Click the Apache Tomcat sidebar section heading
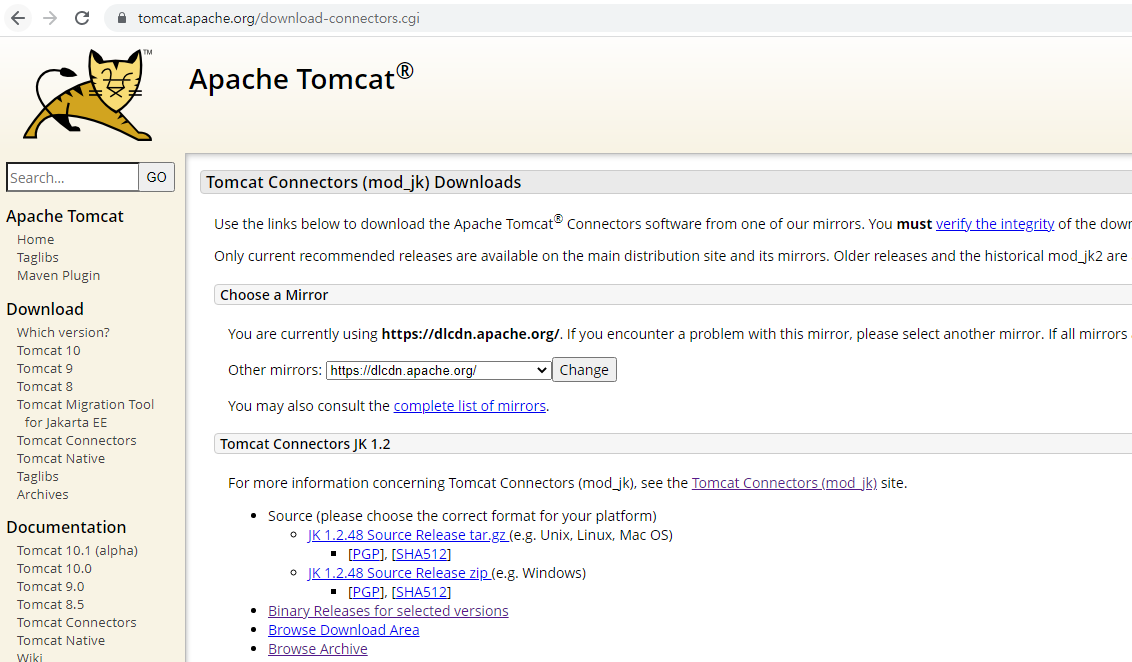The width and height of the screenshot is (1132, 662). tap(65, 216)
